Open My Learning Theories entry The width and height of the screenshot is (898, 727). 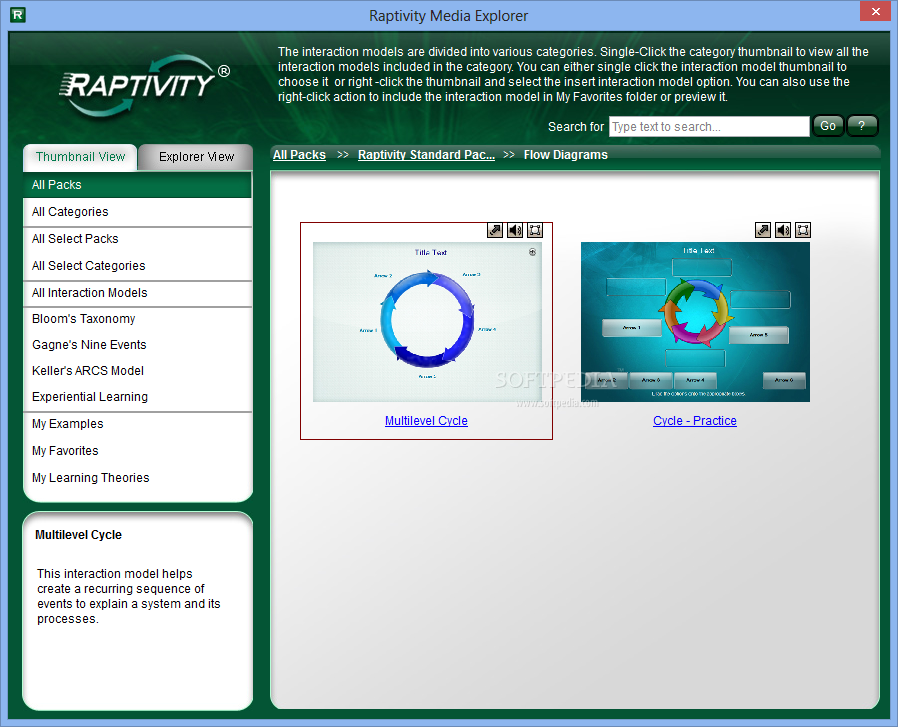(x=137, y=478)
